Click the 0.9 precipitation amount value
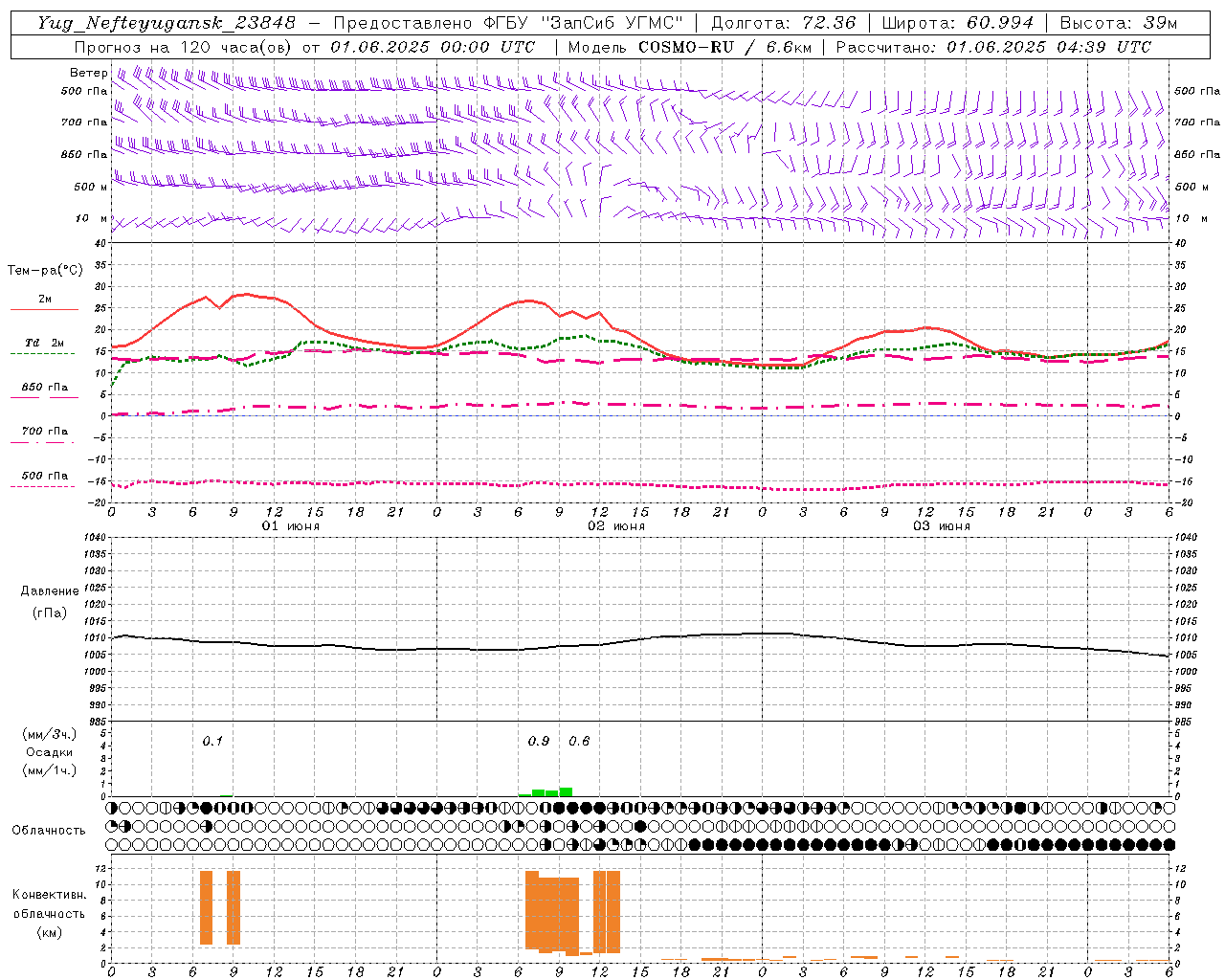 point(539,741)
